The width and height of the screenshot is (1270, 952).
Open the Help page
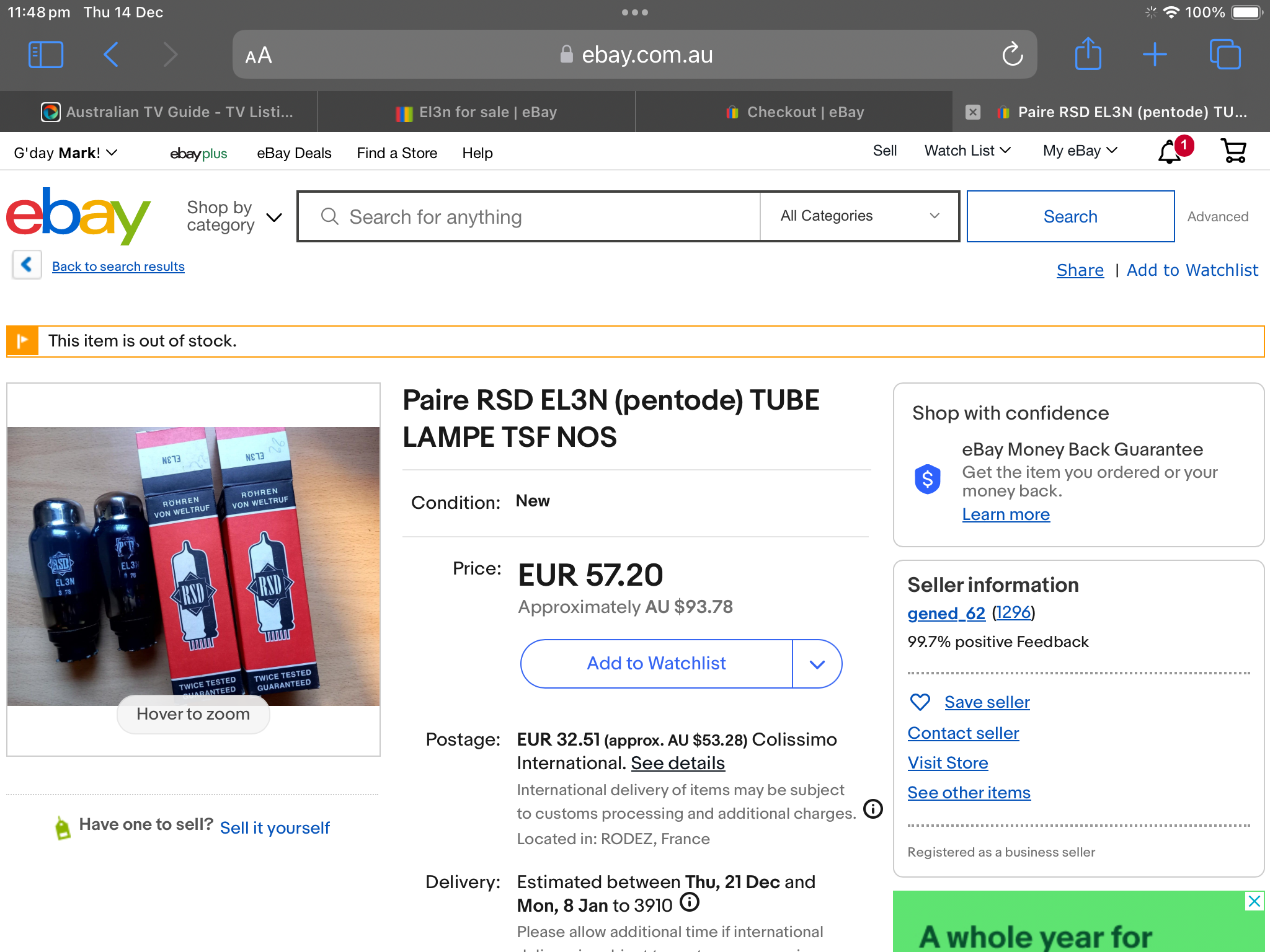pos(477,153)
